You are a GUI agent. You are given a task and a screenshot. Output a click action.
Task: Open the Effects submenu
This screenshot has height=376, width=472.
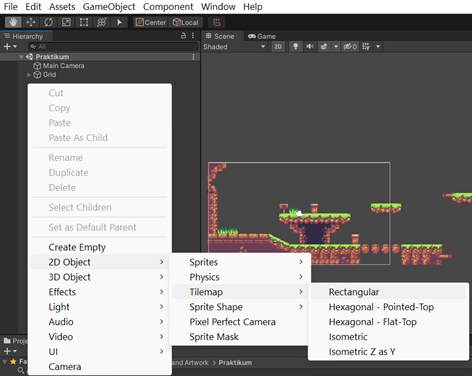coord(99,292)
